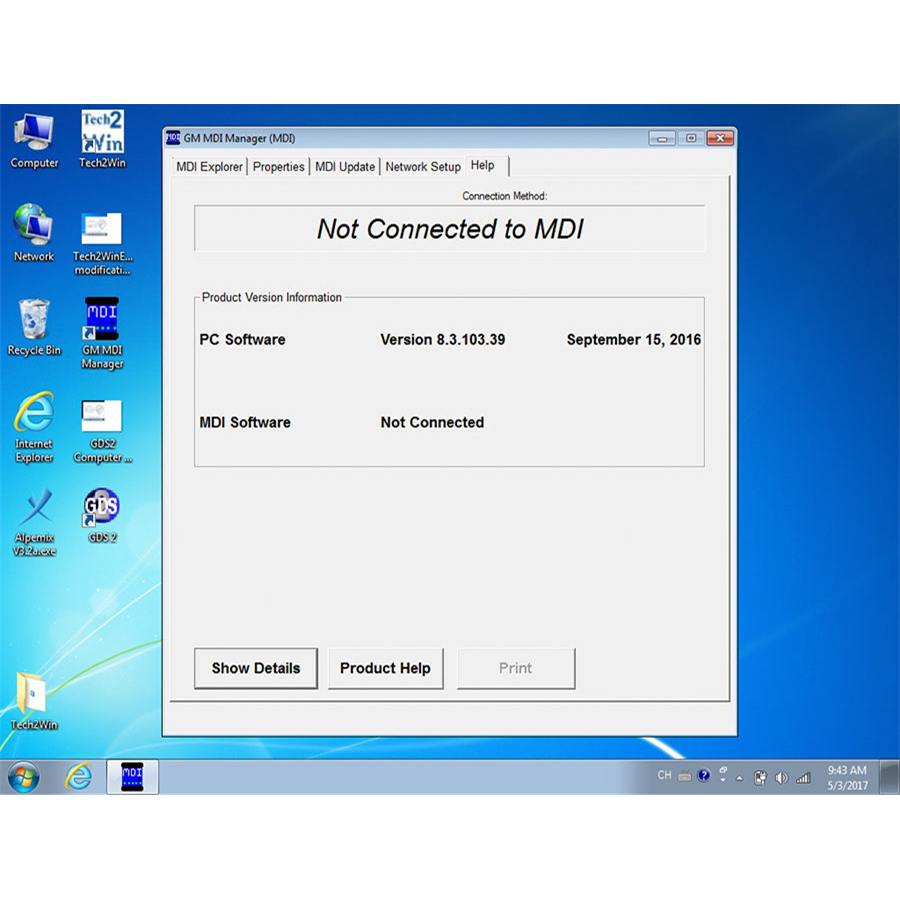This screenshot has width=900, height=900.
Task: Open the Computer desktop icon
Action: [34, 141]
